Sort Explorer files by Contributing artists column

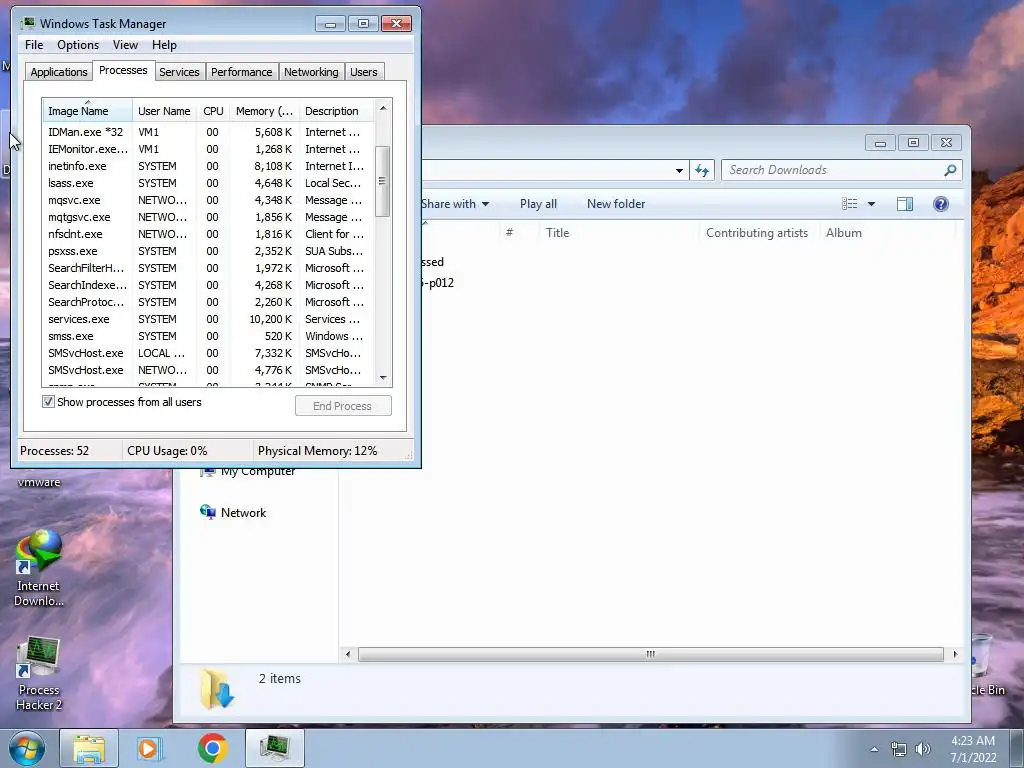coord(759,232)
